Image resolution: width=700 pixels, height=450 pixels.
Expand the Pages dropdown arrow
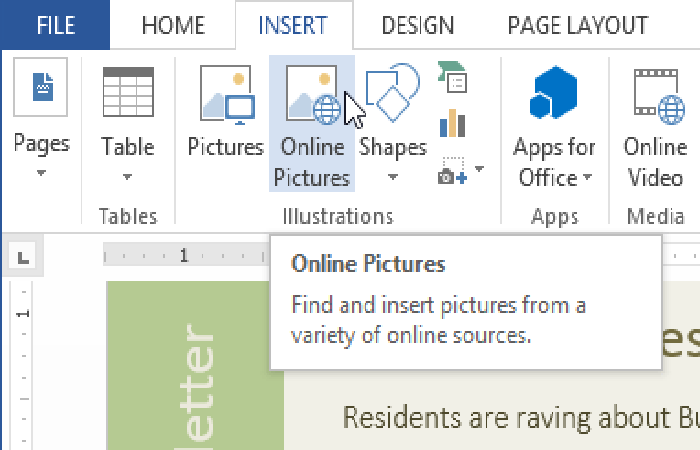tap(41, 173)
